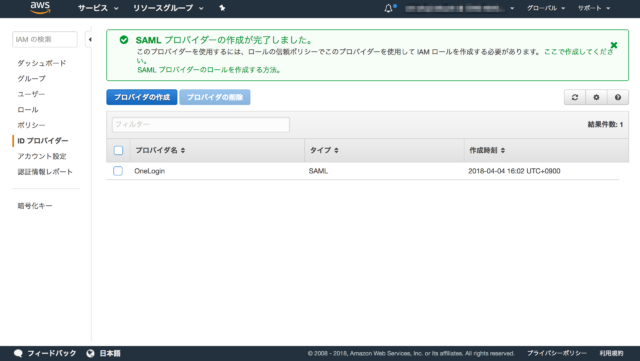Open 暗号化キー in sidebar
640x361 pixels.
(35, 206)
